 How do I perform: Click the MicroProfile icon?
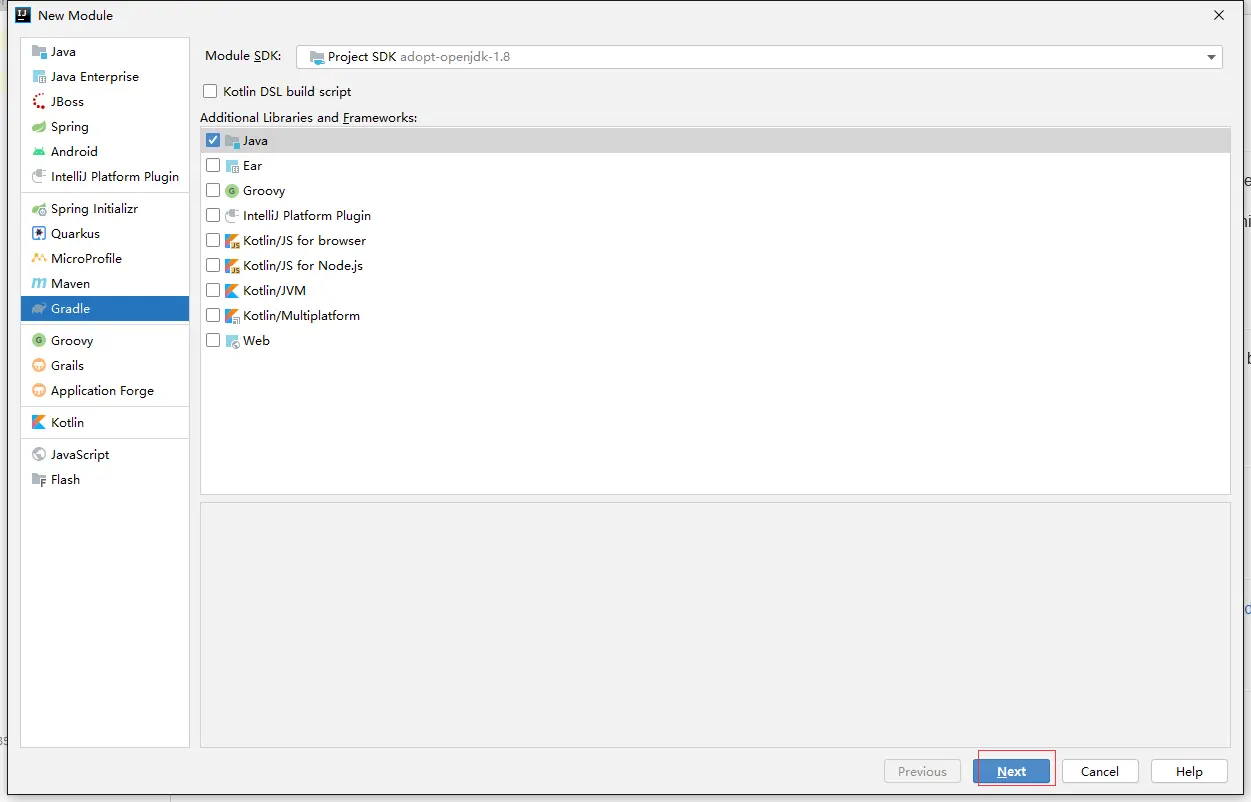[39, 259]
